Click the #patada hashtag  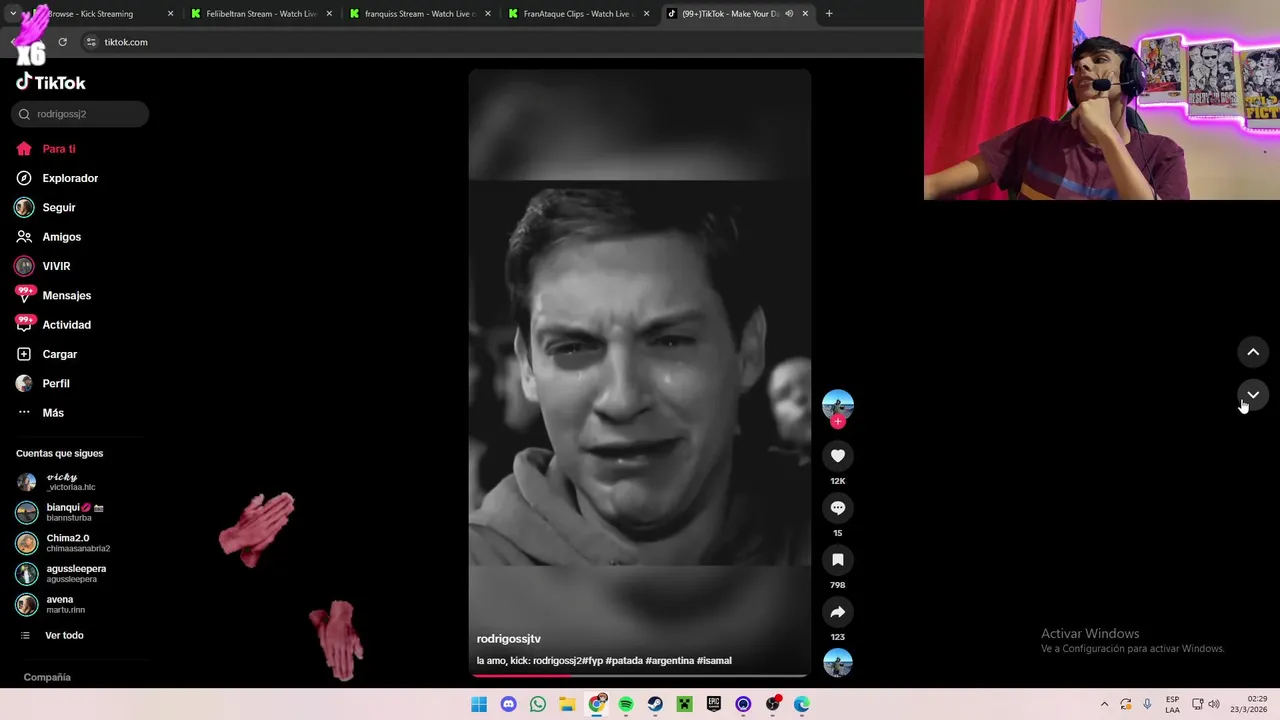tap(624, 661)
